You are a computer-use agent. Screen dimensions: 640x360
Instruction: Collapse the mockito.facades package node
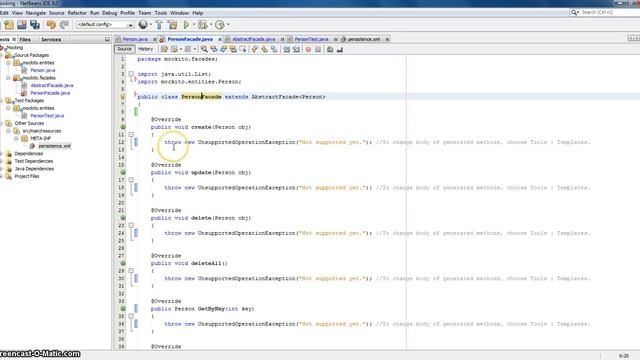(x=8, y=78)
